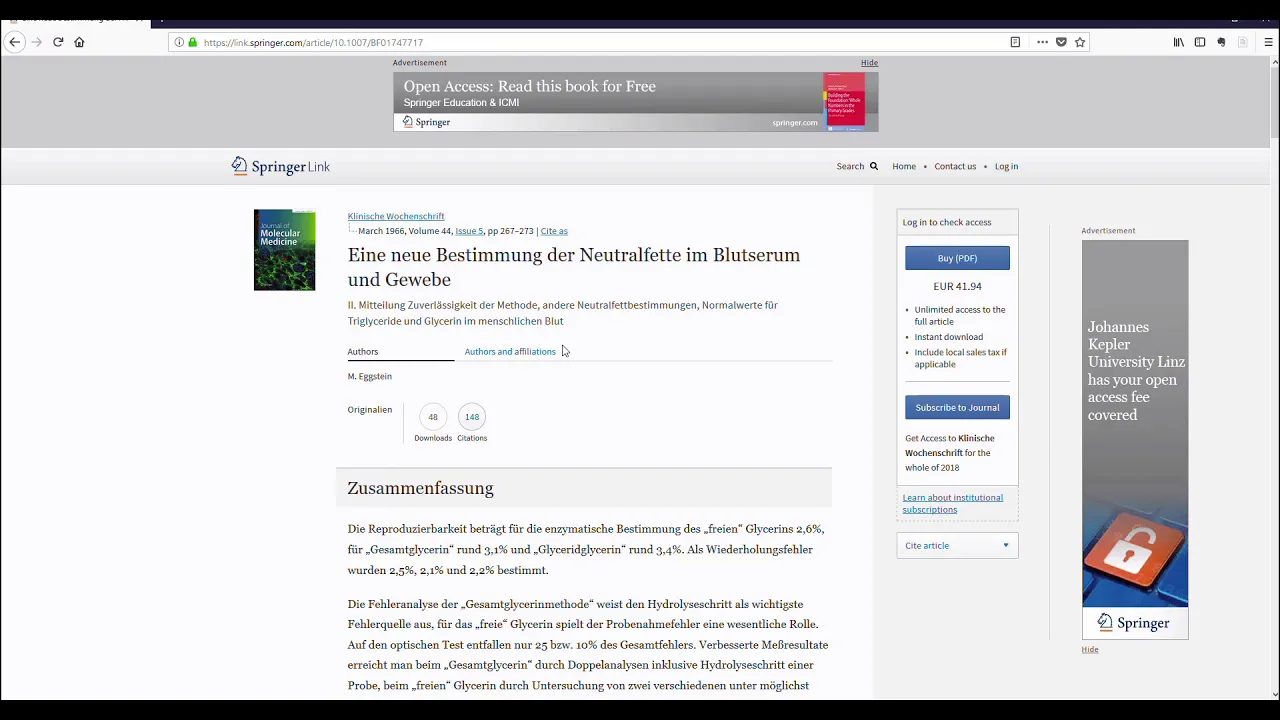Open the browser home page
Viewport: 1280px width, 720px height.
point(79,42)
